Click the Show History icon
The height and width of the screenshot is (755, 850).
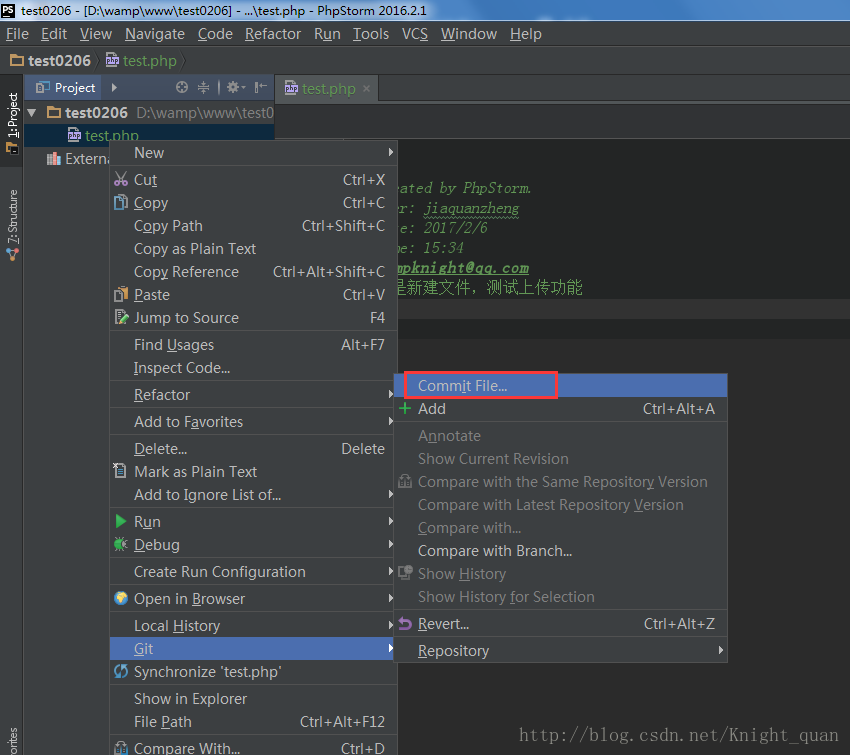tap(405, 573)
